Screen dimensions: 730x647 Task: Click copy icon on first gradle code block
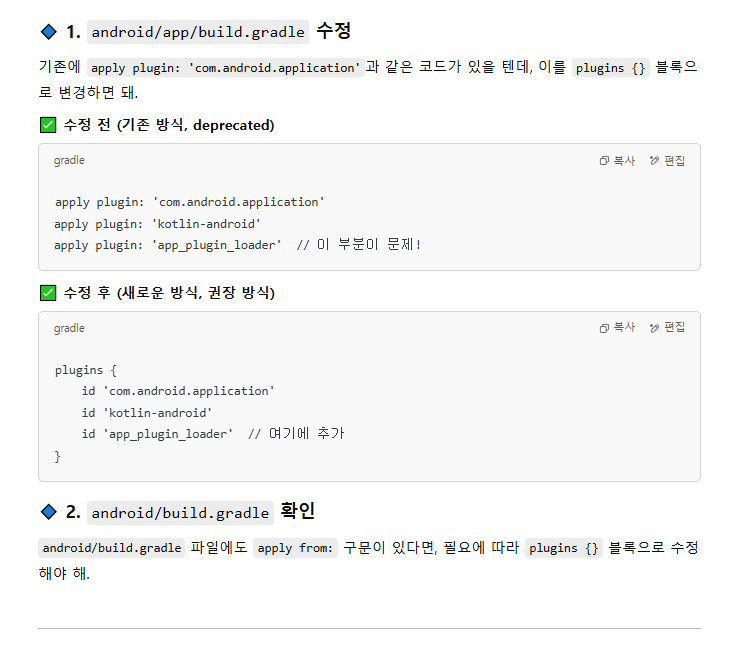coord(604,161)
